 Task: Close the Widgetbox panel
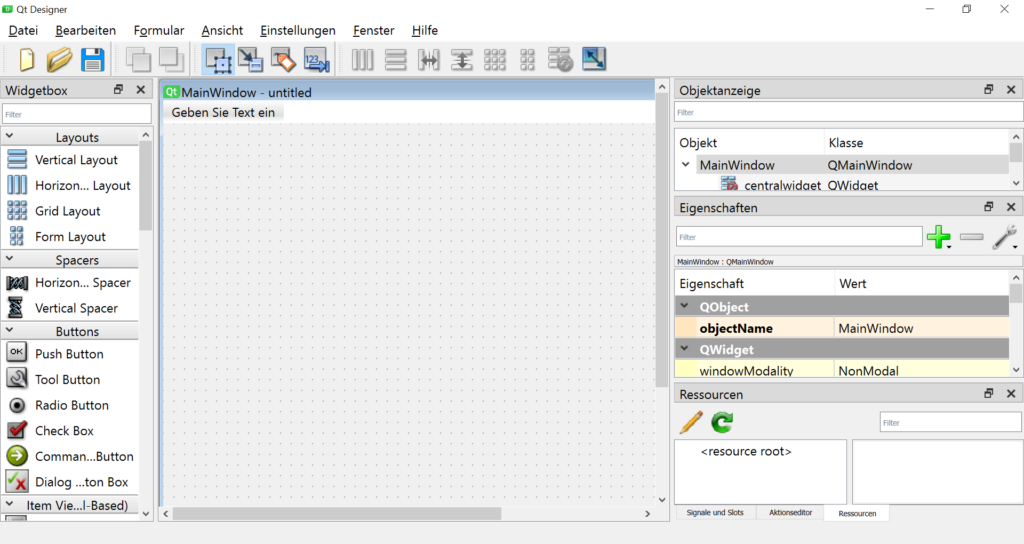click(x=140, y=89)
